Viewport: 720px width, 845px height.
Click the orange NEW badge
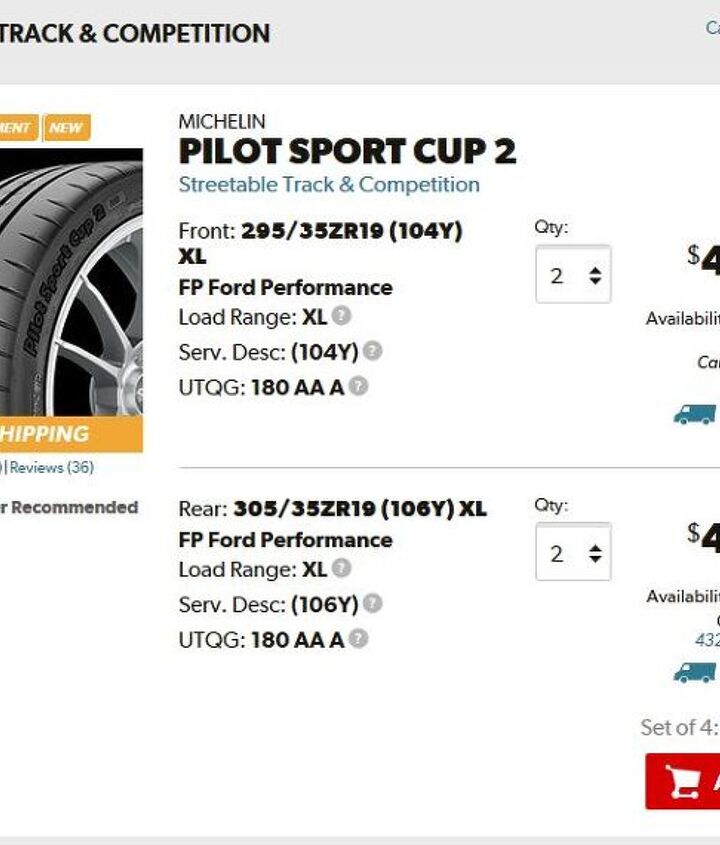[x=67, y=128]
